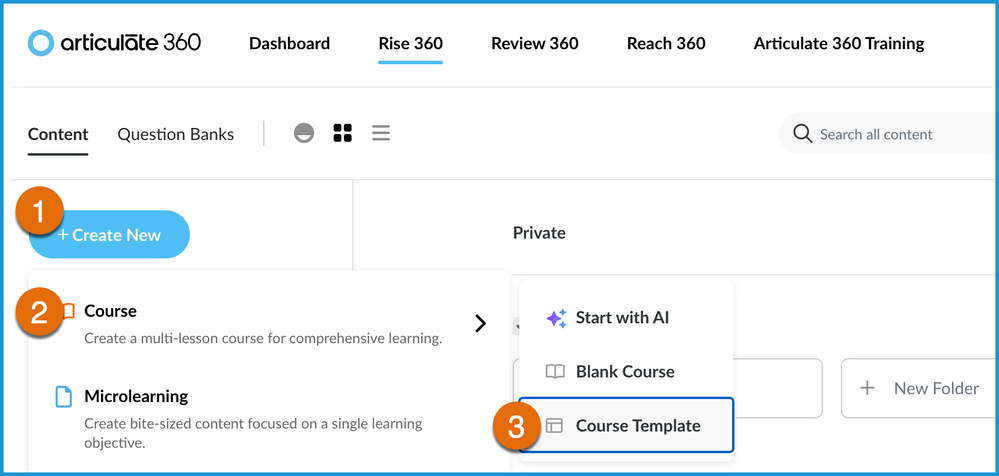Image resolution: width=999 pixels, height=476 pixels.
Task: Open the Dashboard tab
Action: coord(289,43)
